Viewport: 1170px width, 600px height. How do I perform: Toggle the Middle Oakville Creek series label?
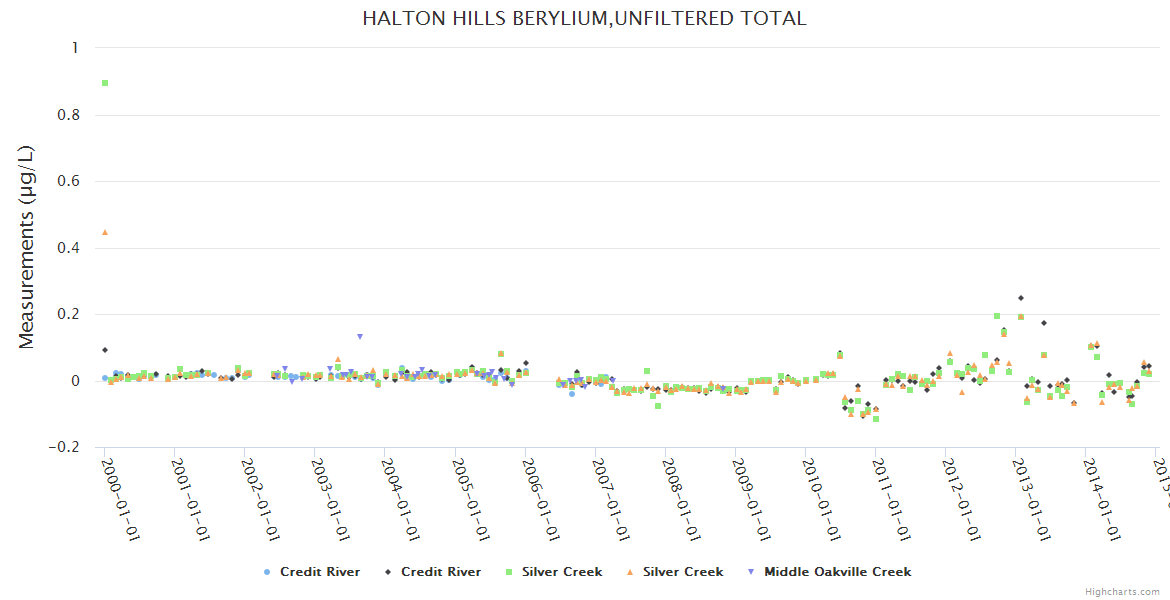(x=837, y=572)
